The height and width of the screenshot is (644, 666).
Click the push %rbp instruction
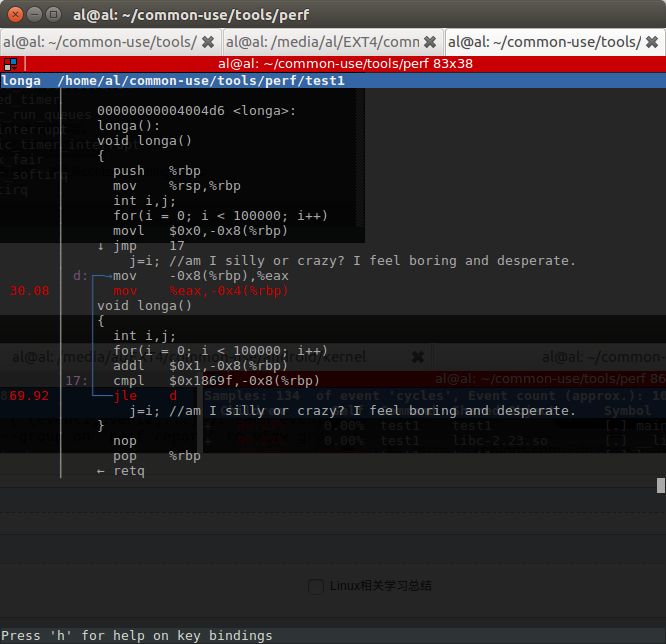pyautogui.click(x=157, y=170)
